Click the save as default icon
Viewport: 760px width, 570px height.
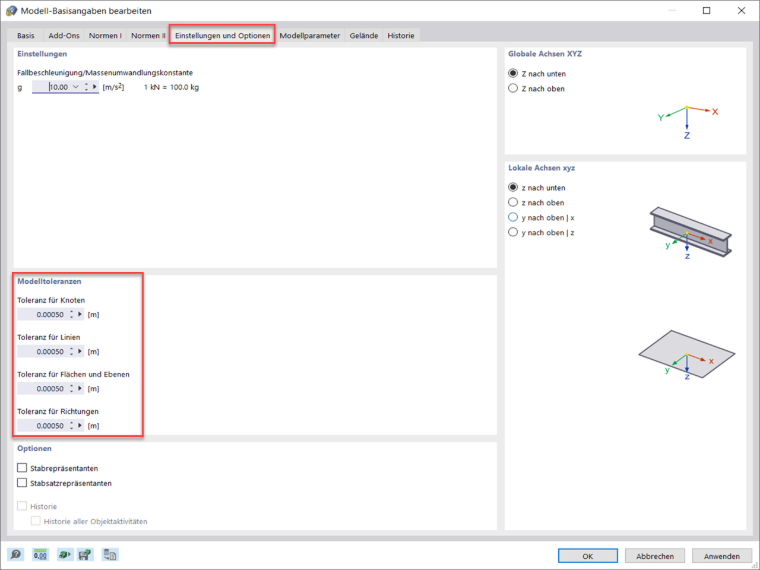(85, 554)
